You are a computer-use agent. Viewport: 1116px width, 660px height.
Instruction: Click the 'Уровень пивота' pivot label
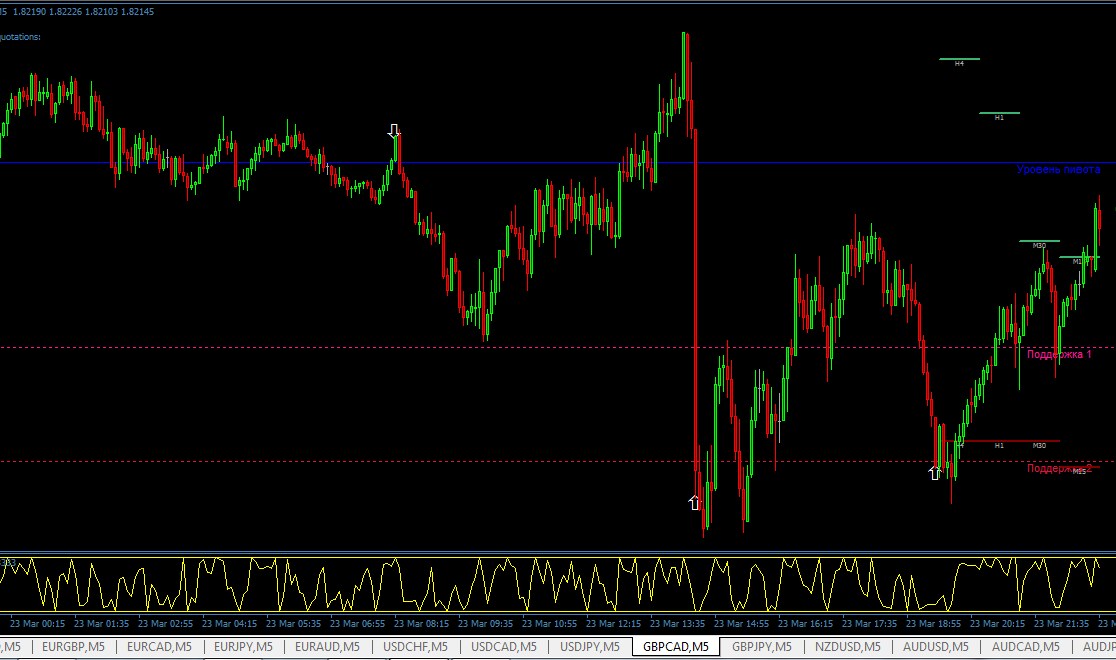(1058, 169)
